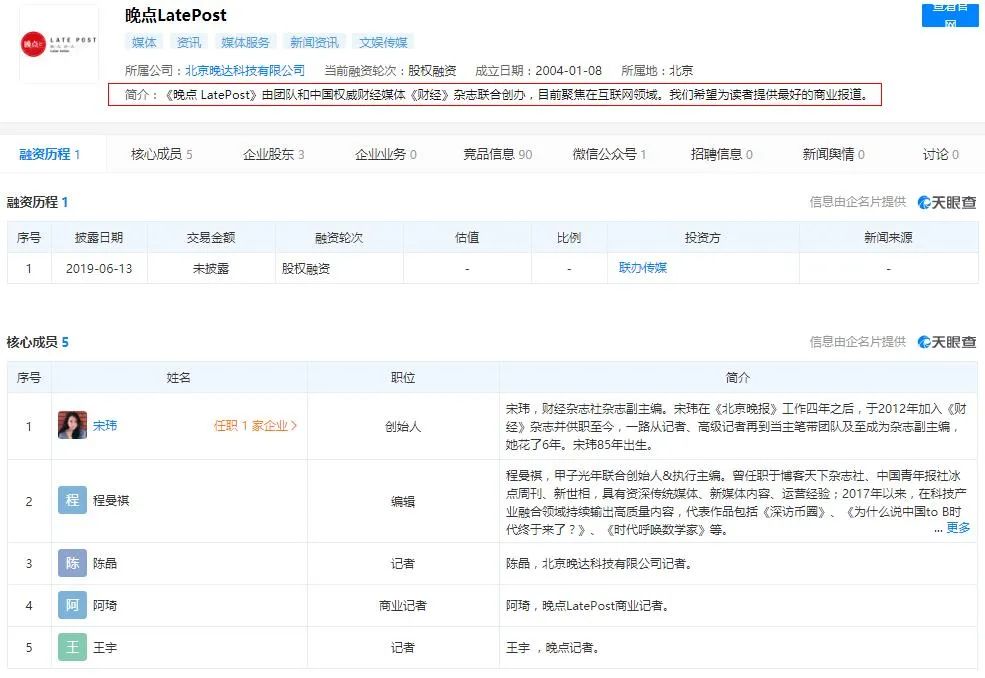Switch to the 招聘信息 tab
Viewport: 985px width, 678px height.
tap(722, 154)
